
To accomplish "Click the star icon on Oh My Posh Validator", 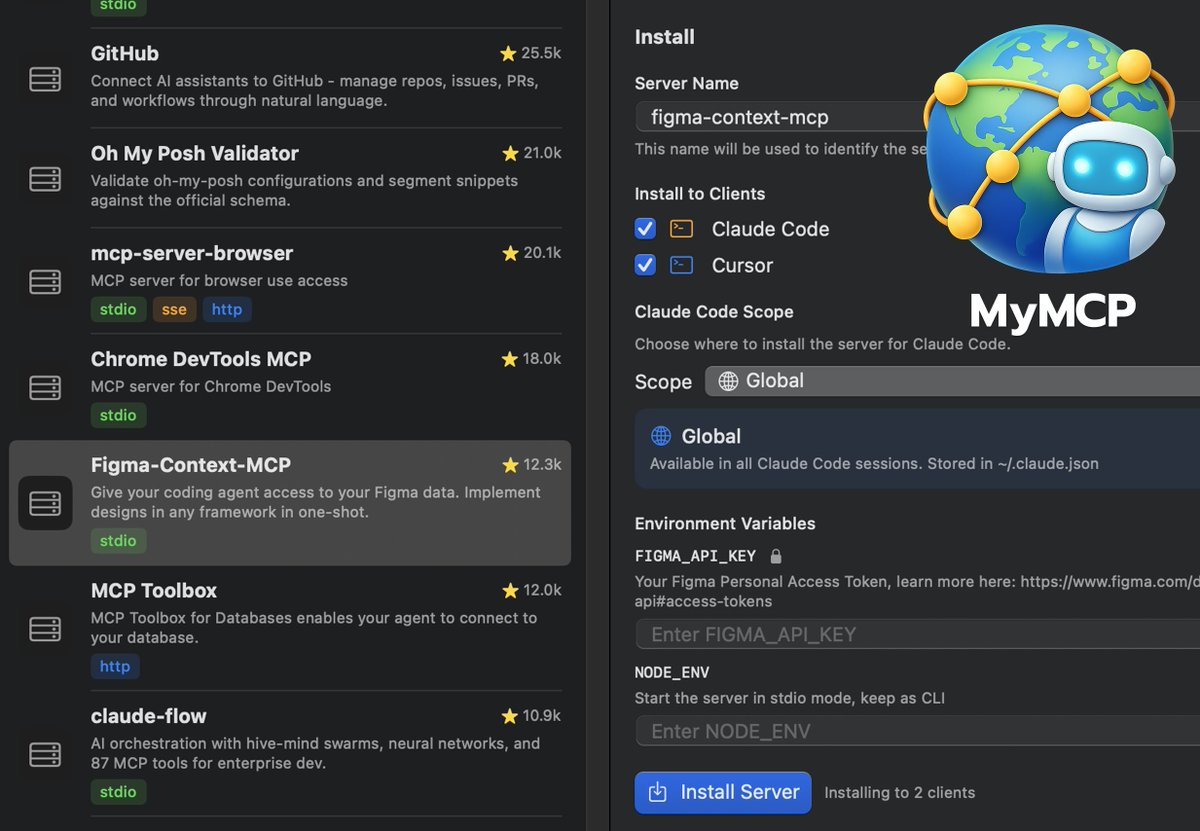I will (510, 153).
